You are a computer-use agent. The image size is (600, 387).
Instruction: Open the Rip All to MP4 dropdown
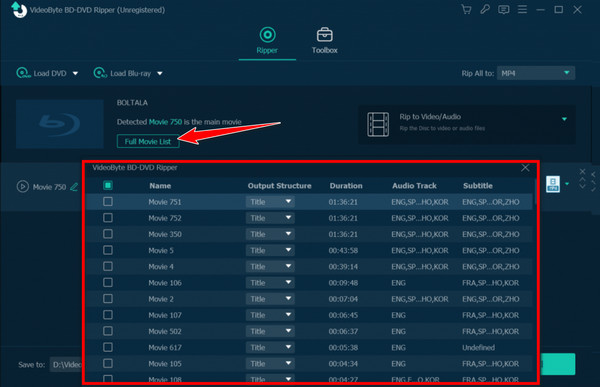[536, 73]
